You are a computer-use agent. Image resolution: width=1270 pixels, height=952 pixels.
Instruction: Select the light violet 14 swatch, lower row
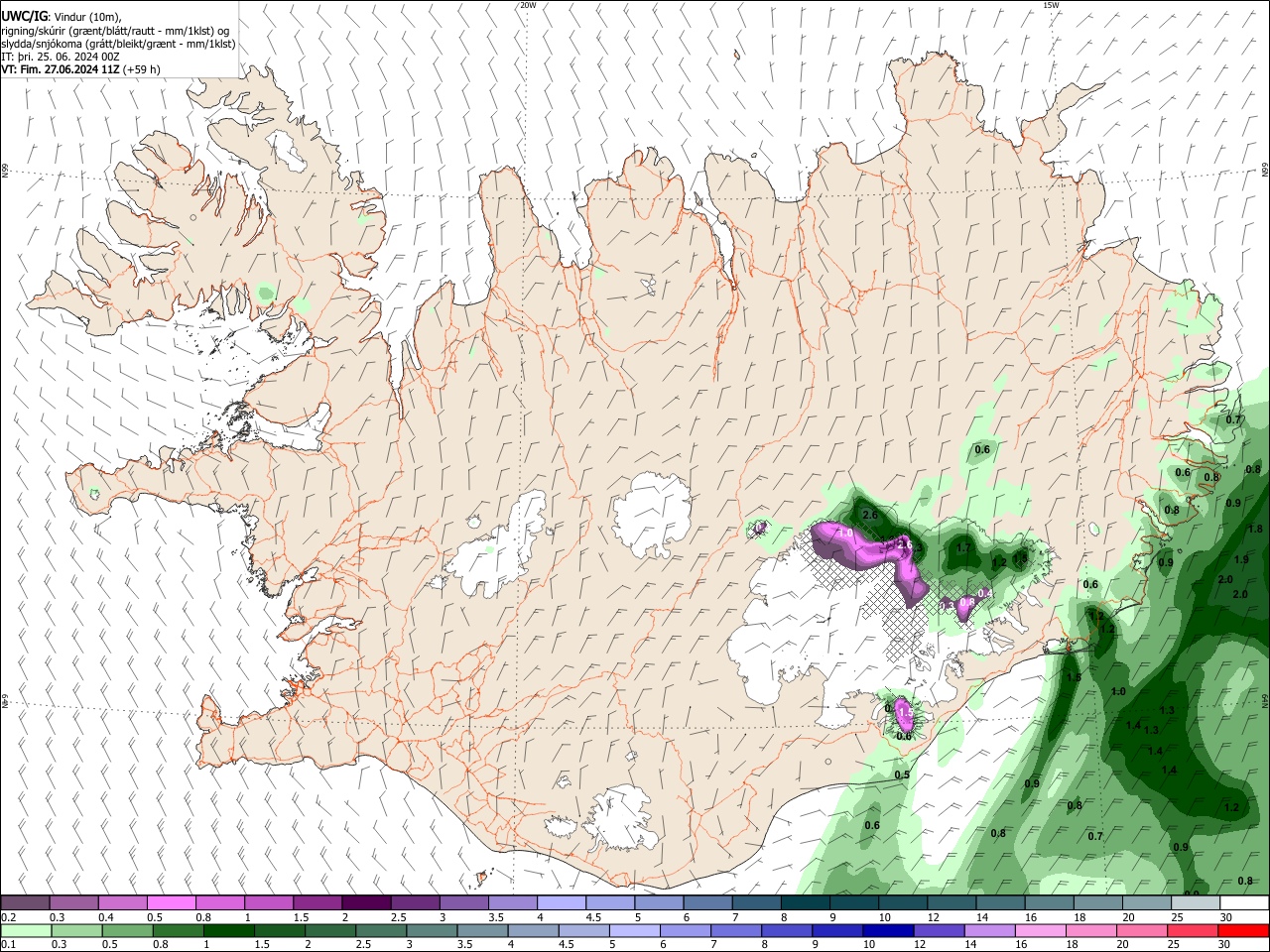(x=988, y=930)
